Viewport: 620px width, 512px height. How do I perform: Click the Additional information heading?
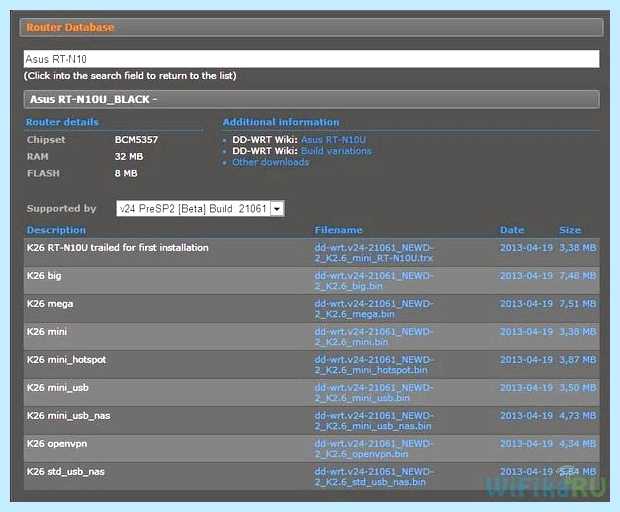(281, 122)
